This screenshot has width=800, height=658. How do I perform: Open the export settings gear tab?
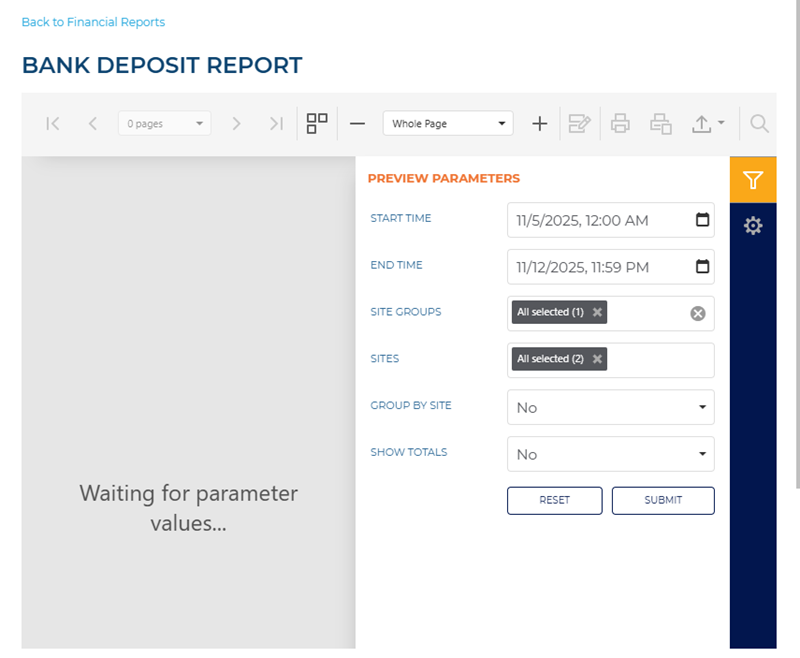pos(753,226)
